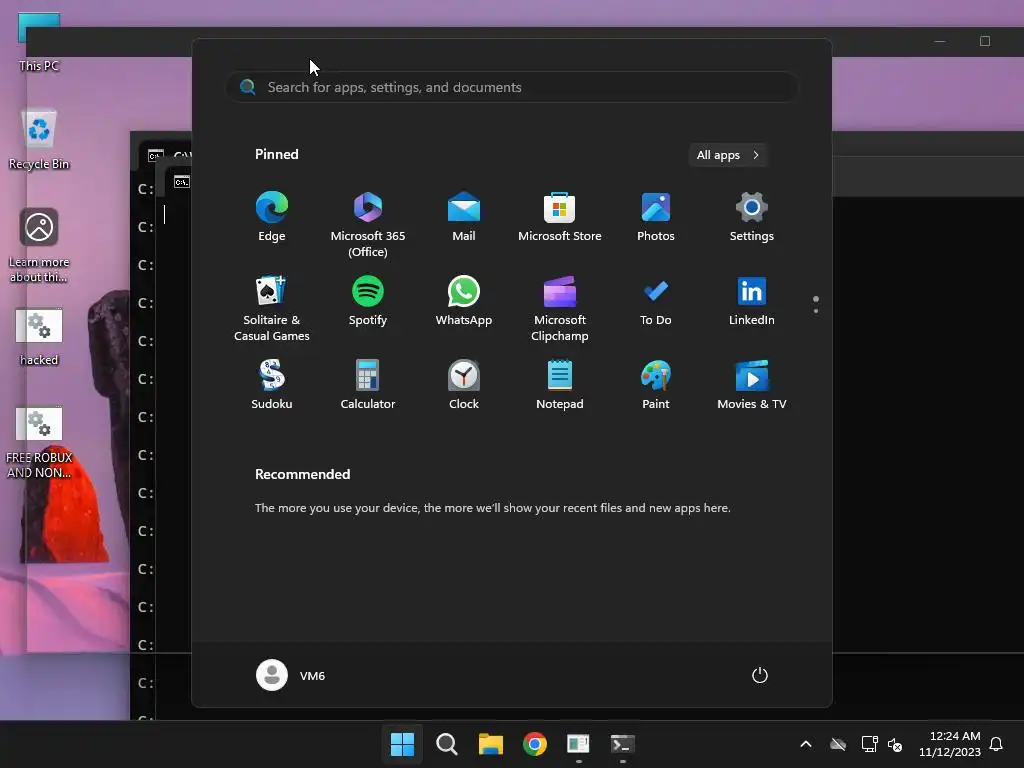The height and width of the screenshot is (768, 1024).
Task: Open the Calculator app
Action: [x=368, y=385]
